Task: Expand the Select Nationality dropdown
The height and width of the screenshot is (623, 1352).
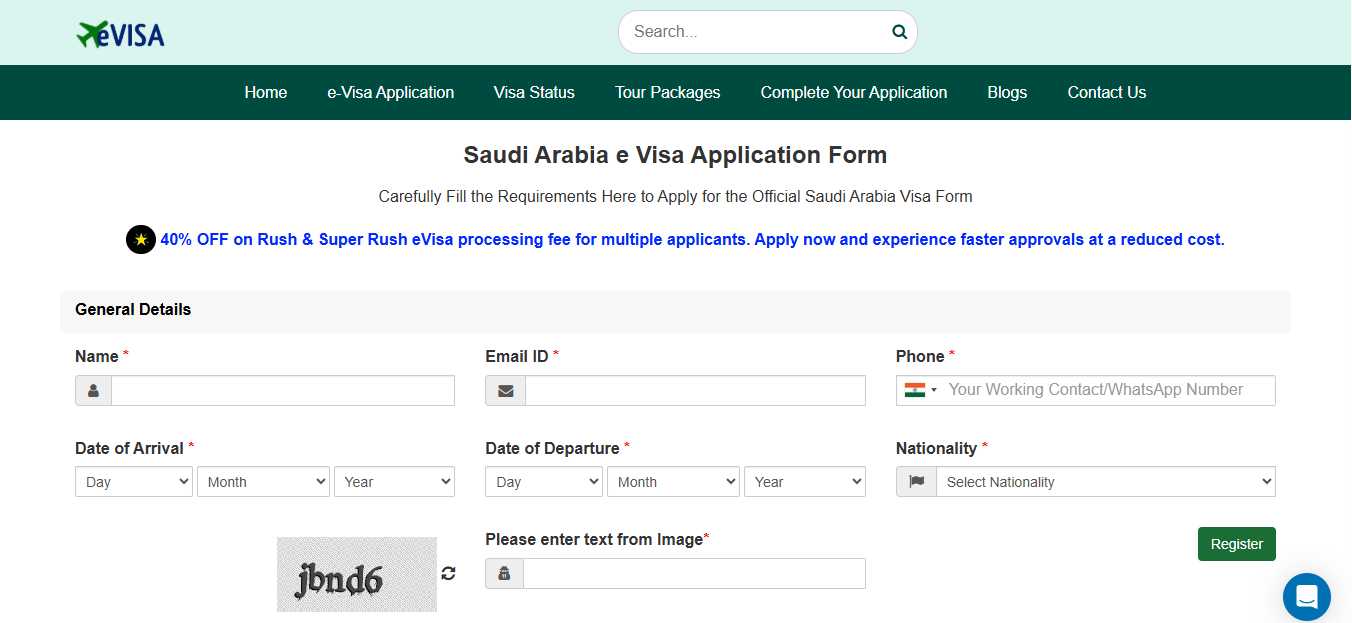Action: (1106, 482)
